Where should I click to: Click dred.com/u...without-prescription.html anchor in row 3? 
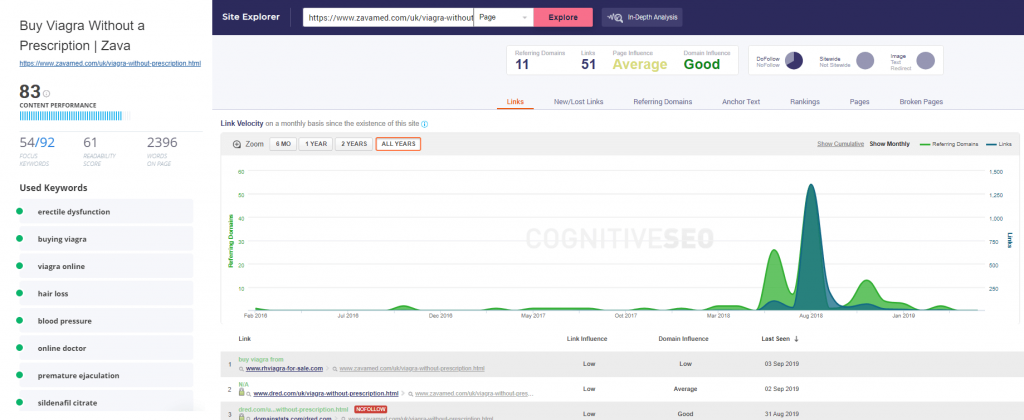click(293, 410)
